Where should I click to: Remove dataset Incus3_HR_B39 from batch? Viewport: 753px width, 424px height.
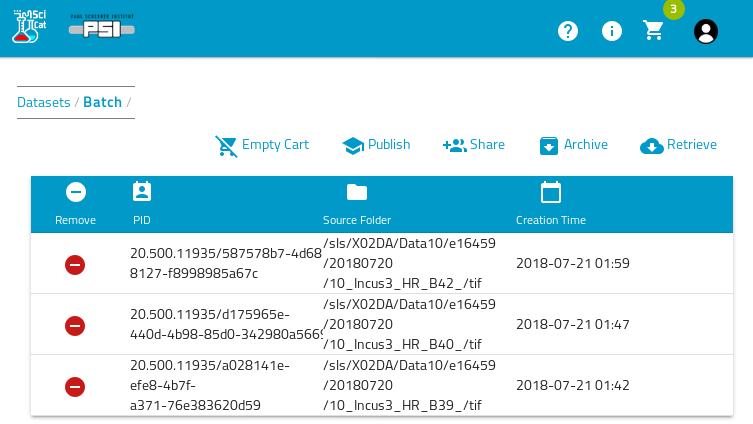click(x=75, y=386)
